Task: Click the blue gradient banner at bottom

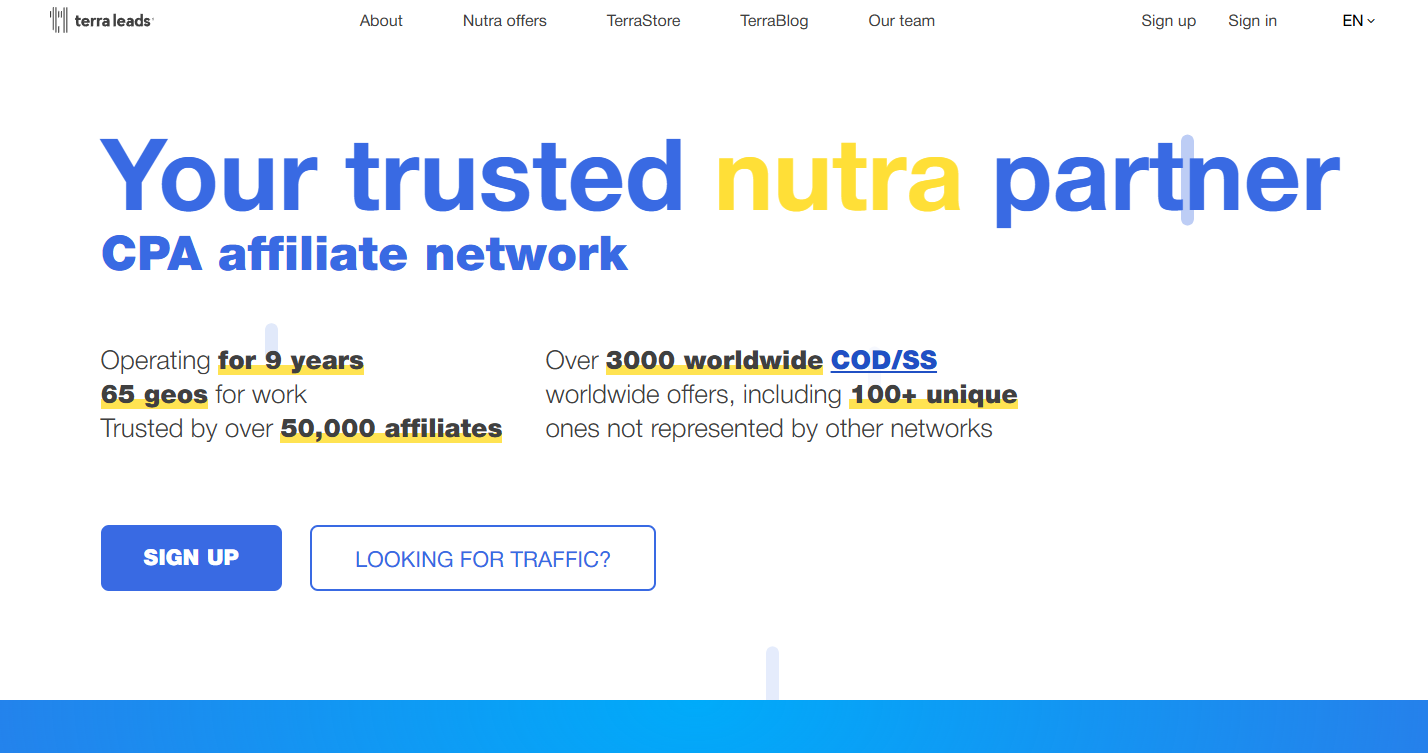Action: [x=714, y=727]
